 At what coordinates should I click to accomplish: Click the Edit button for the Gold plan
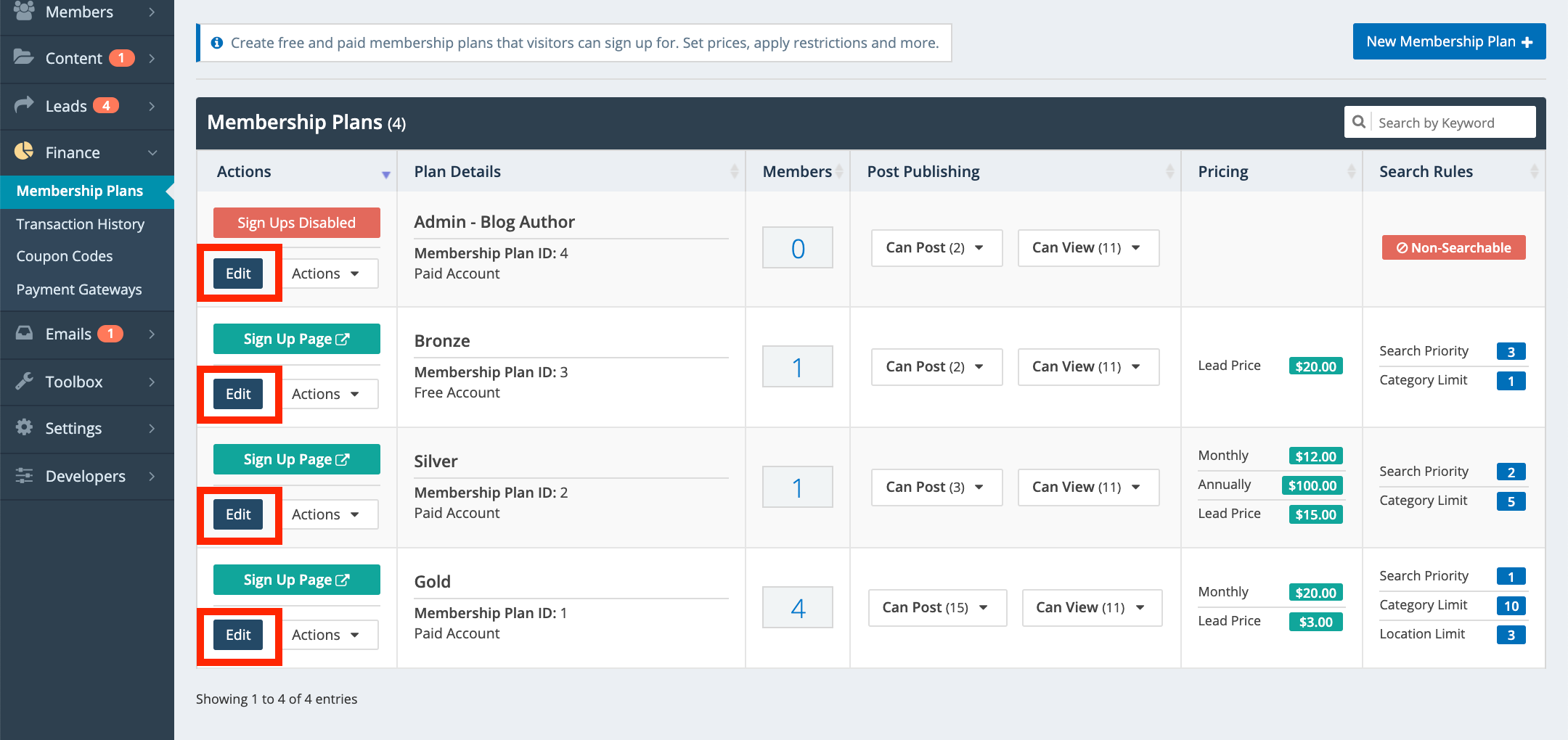click(238, 633)
